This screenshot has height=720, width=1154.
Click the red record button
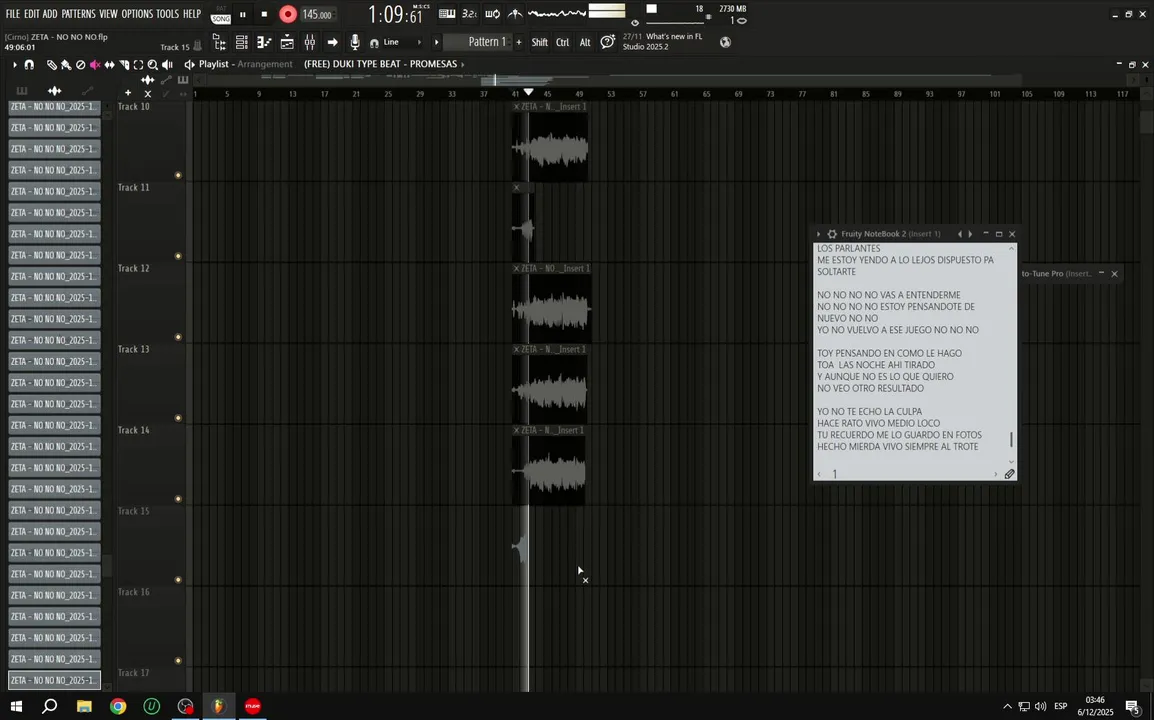[x=288, y=14]
